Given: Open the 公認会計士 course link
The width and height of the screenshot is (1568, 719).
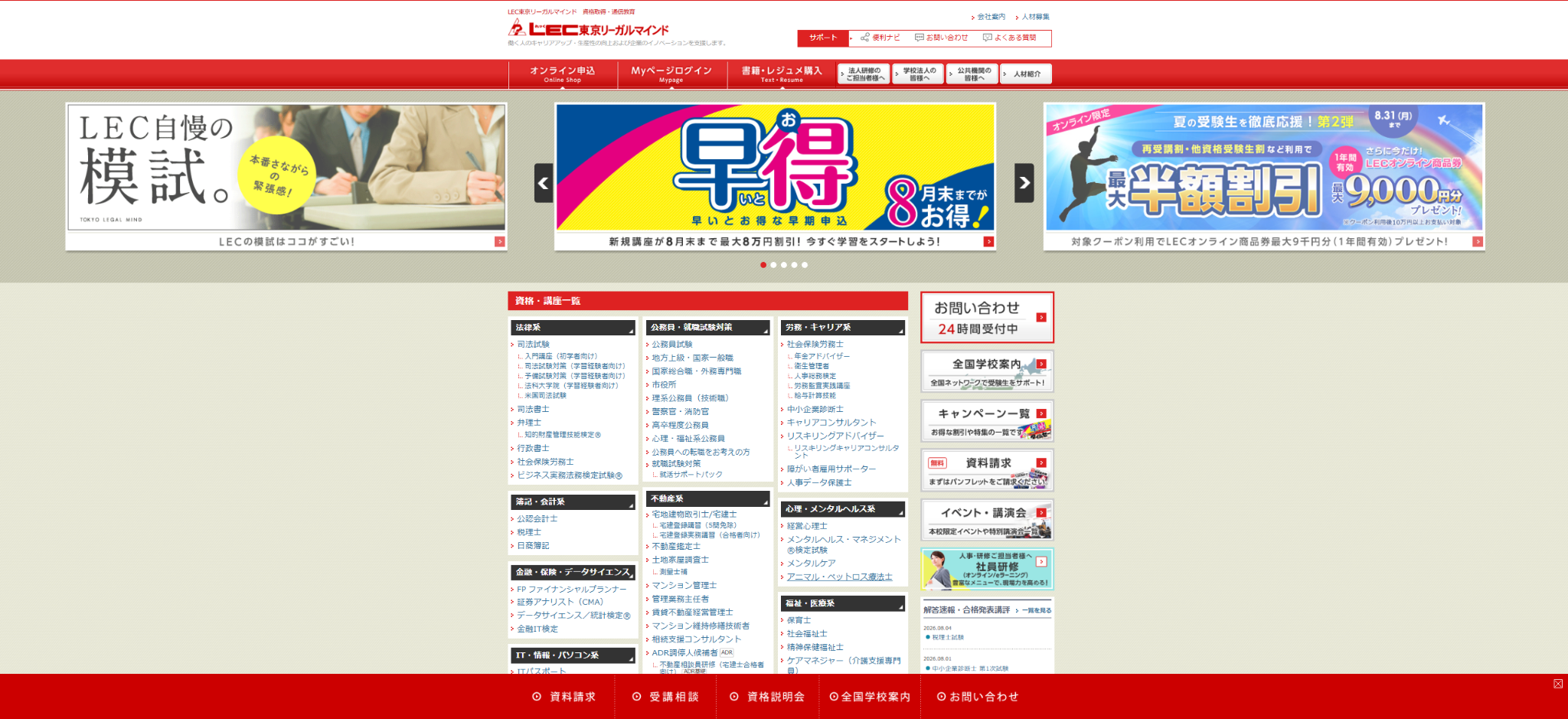Looking at the screenshot, I should (x=537, y=519).
